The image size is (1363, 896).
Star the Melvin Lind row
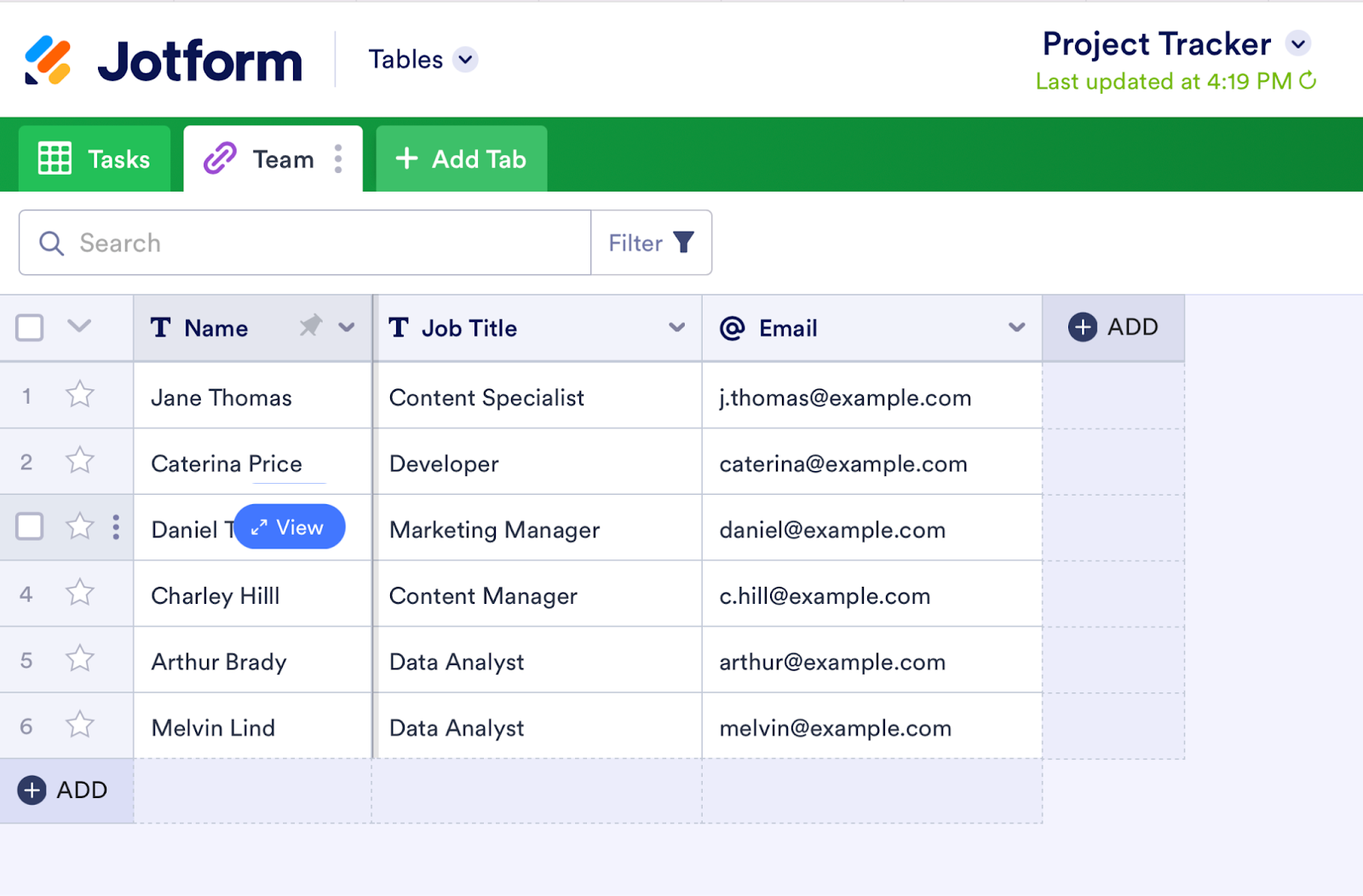pos(80,725)
